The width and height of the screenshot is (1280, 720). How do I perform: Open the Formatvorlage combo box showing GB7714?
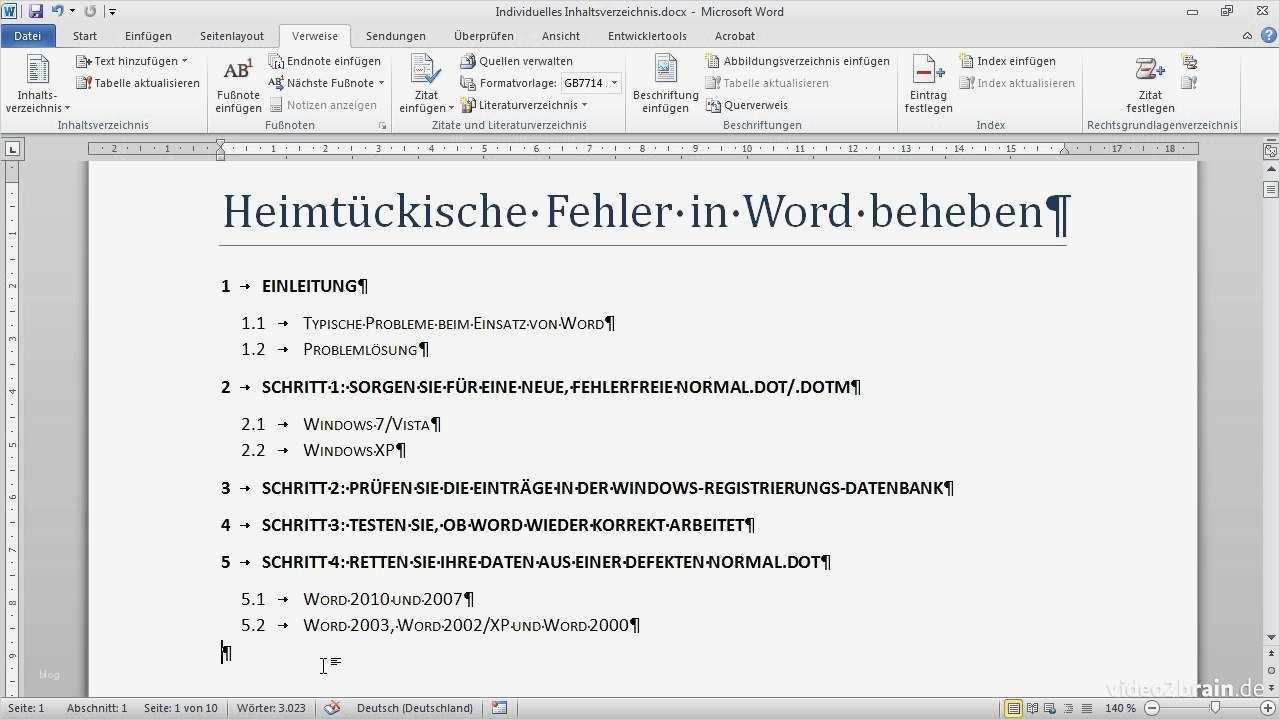click(590, 83)
